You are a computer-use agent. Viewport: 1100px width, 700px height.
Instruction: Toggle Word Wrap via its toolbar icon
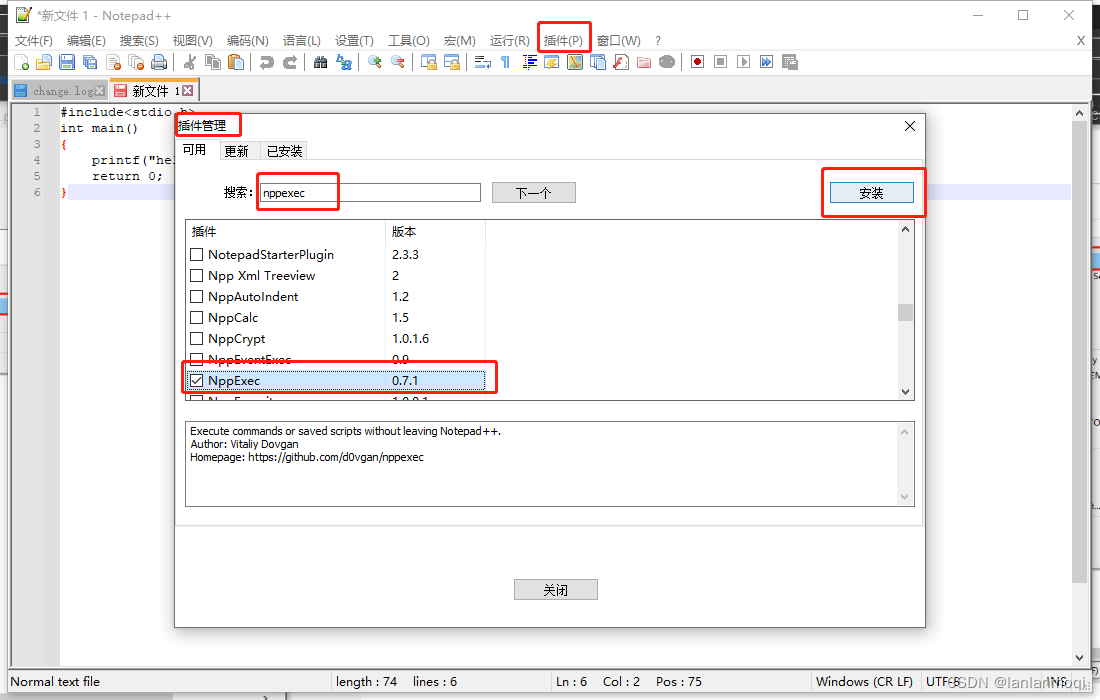coord(482,62)
